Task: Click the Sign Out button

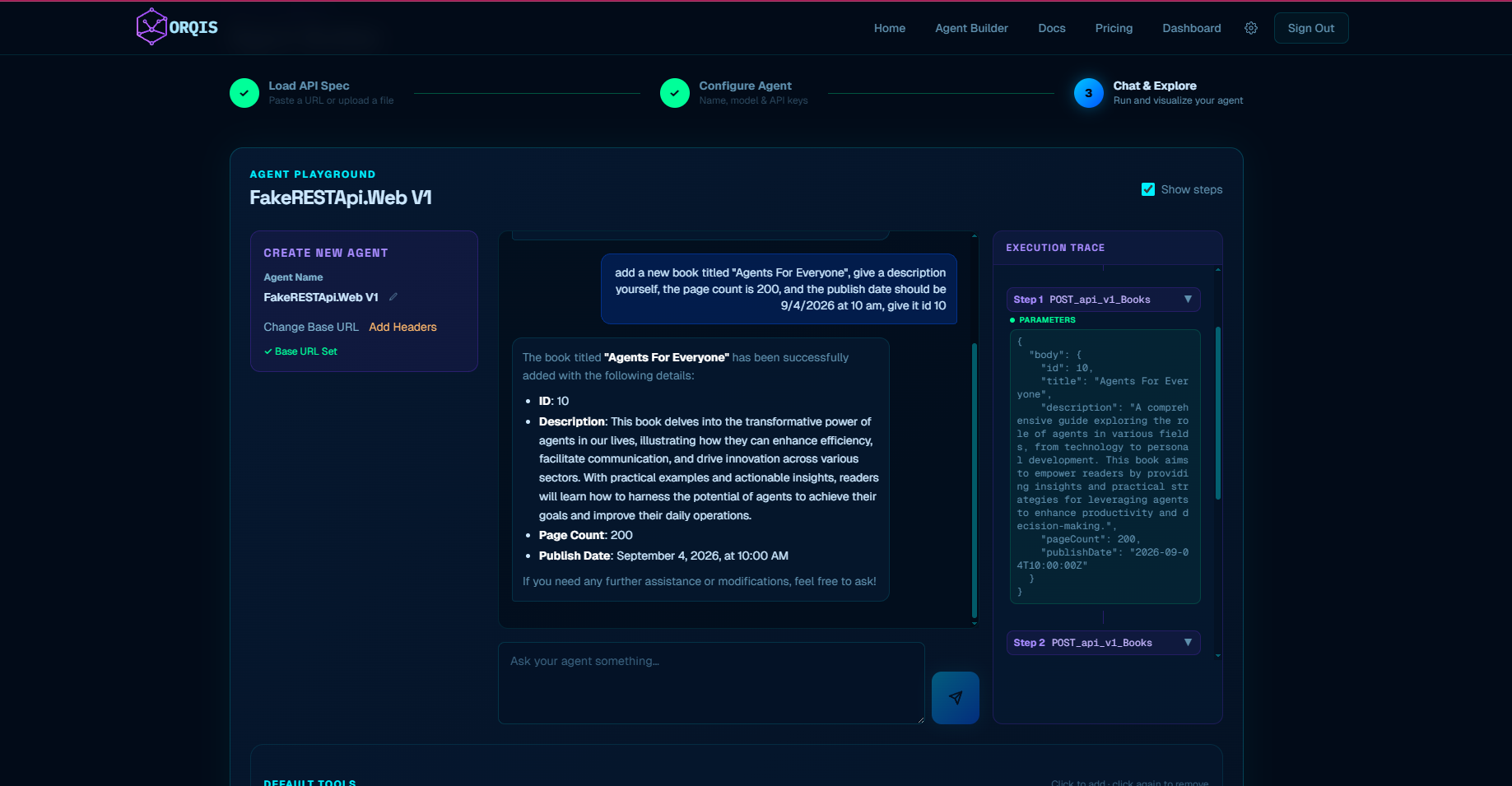Action: (1310, 28)
